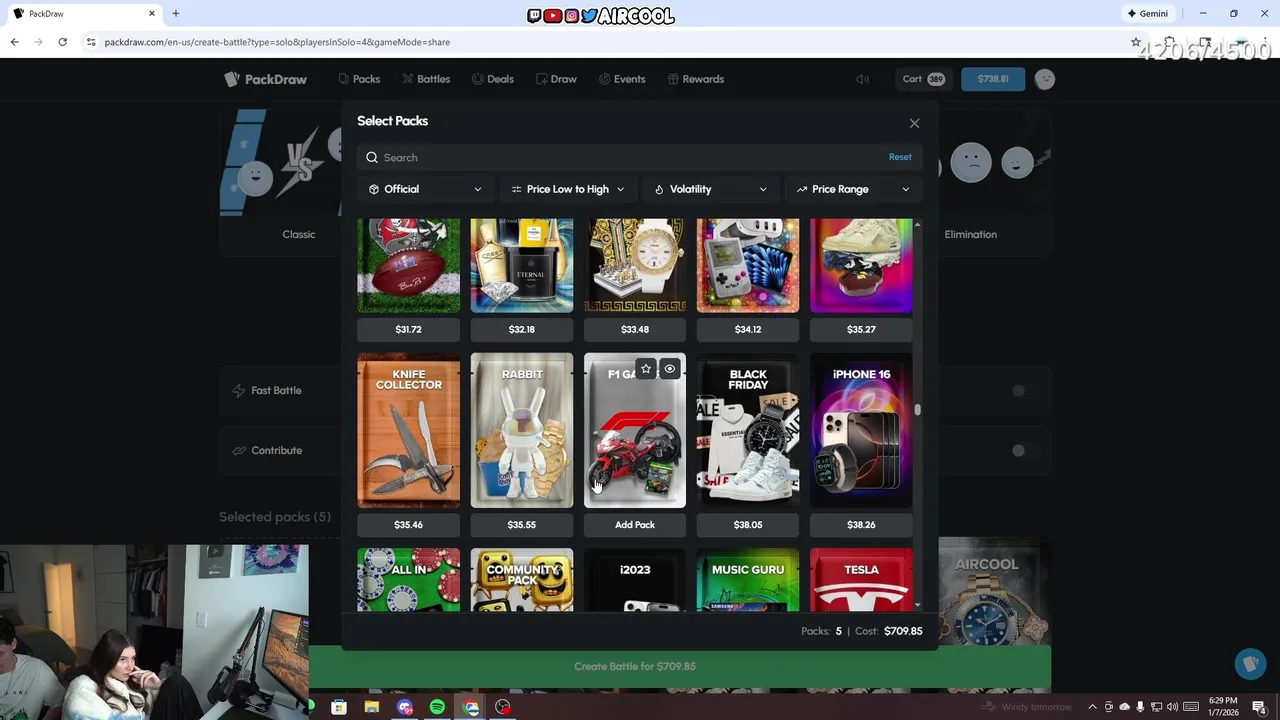
Task: Click the $35.55 Rabbit price button
Action: (x=522, y=524)
